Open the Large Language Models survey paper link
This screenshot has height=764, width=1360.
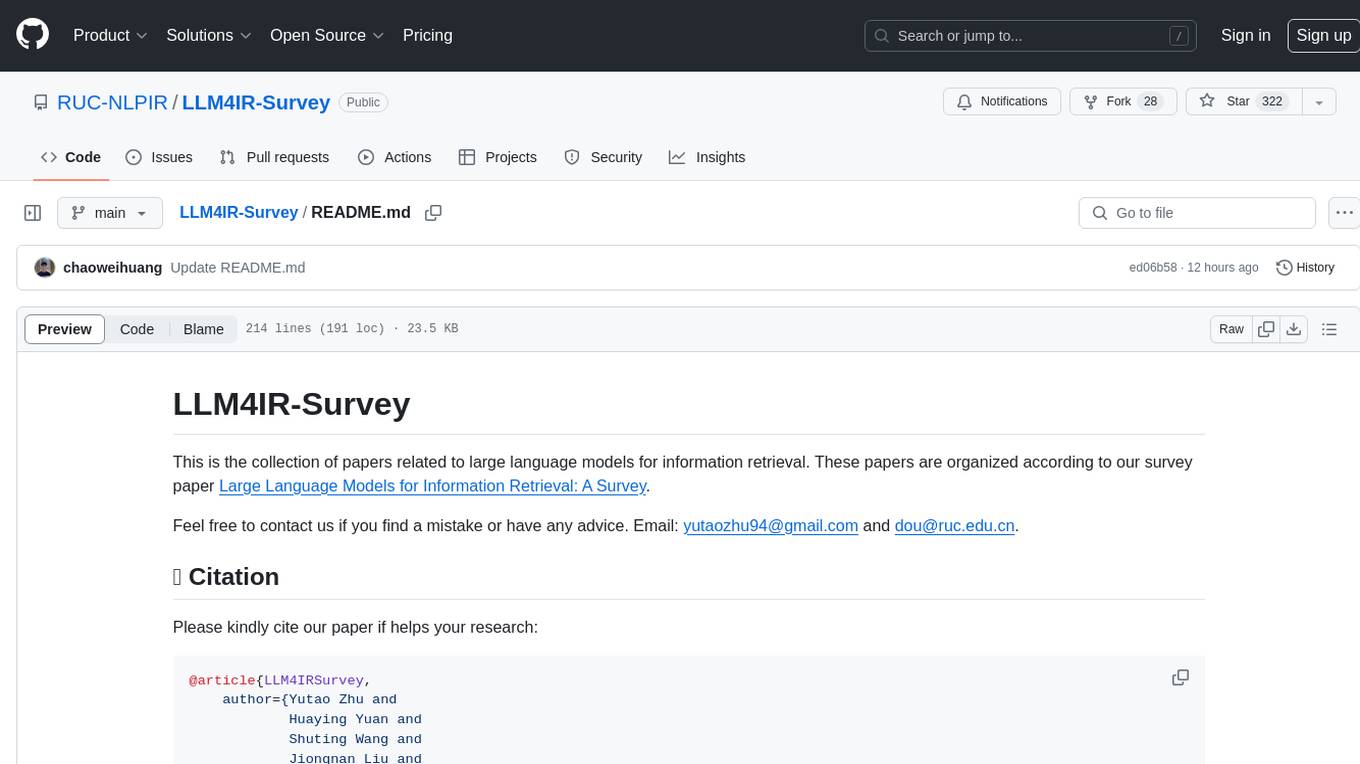point(432,486)
